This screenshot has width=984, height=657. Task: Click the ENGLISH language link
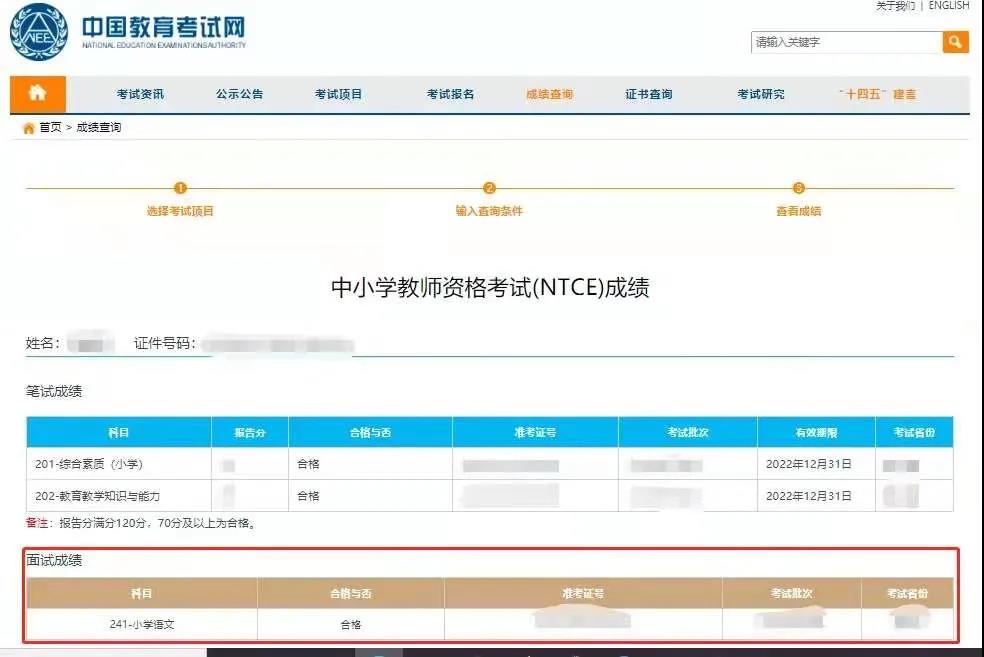tap(949, 6)
